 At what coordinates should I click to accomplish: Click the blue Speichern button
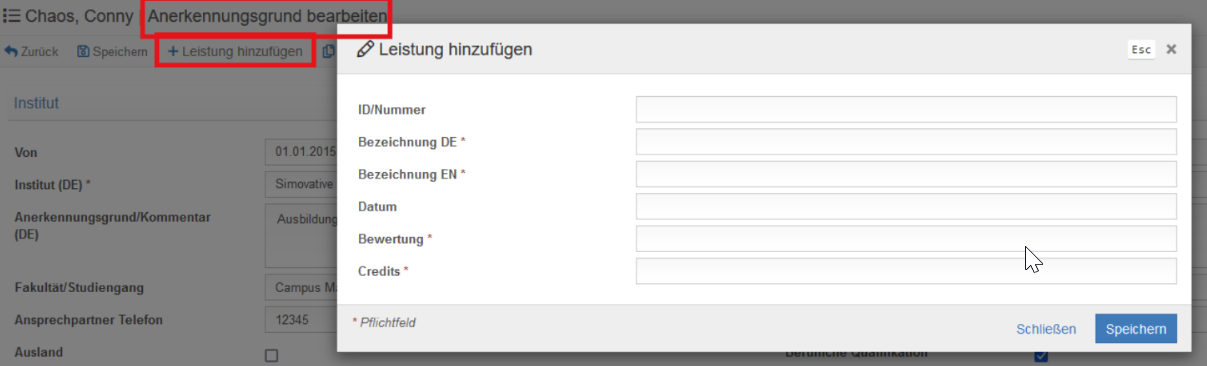coord(1136,329)
